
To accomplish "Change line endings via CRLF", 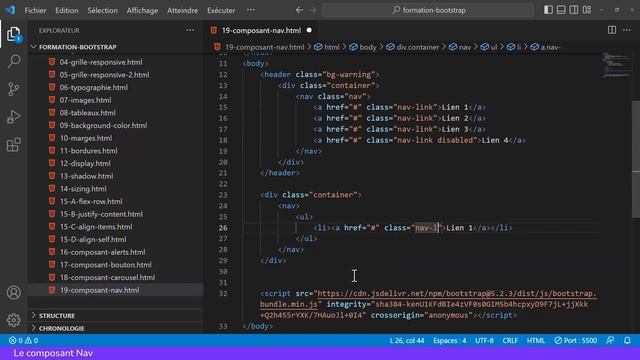I will coord(510,340).
